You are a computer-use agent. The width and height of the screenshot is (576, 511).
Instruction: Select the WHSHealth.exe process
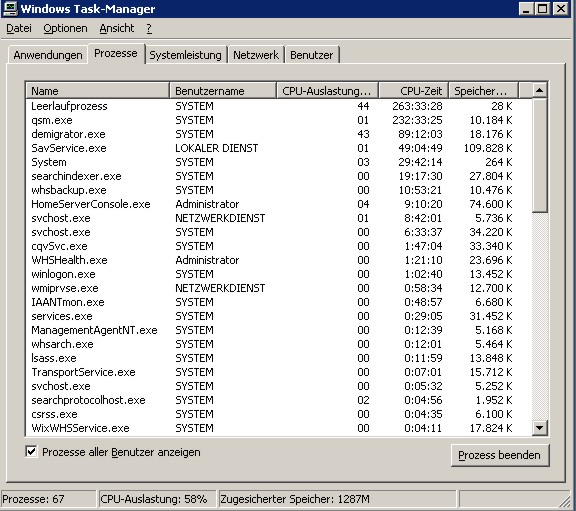click(278, 260)
